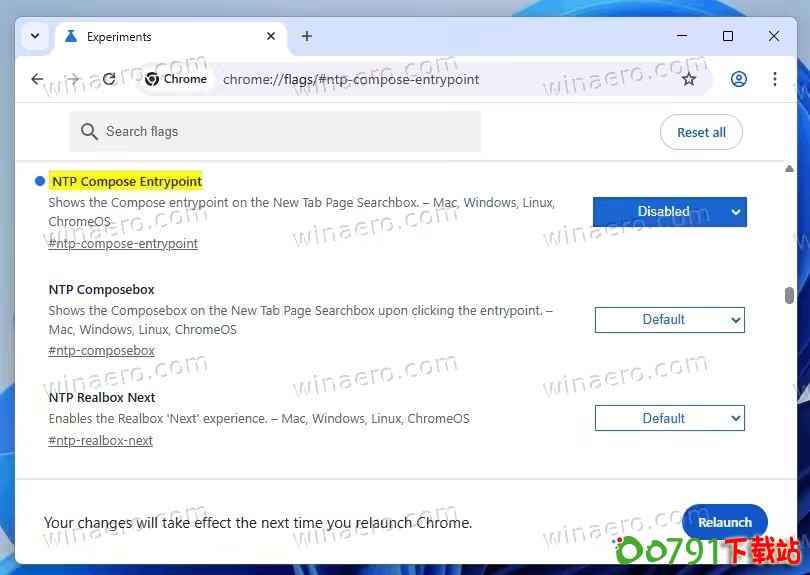Expand the NTP Realbox Next Default dropdown

[669, 418]
